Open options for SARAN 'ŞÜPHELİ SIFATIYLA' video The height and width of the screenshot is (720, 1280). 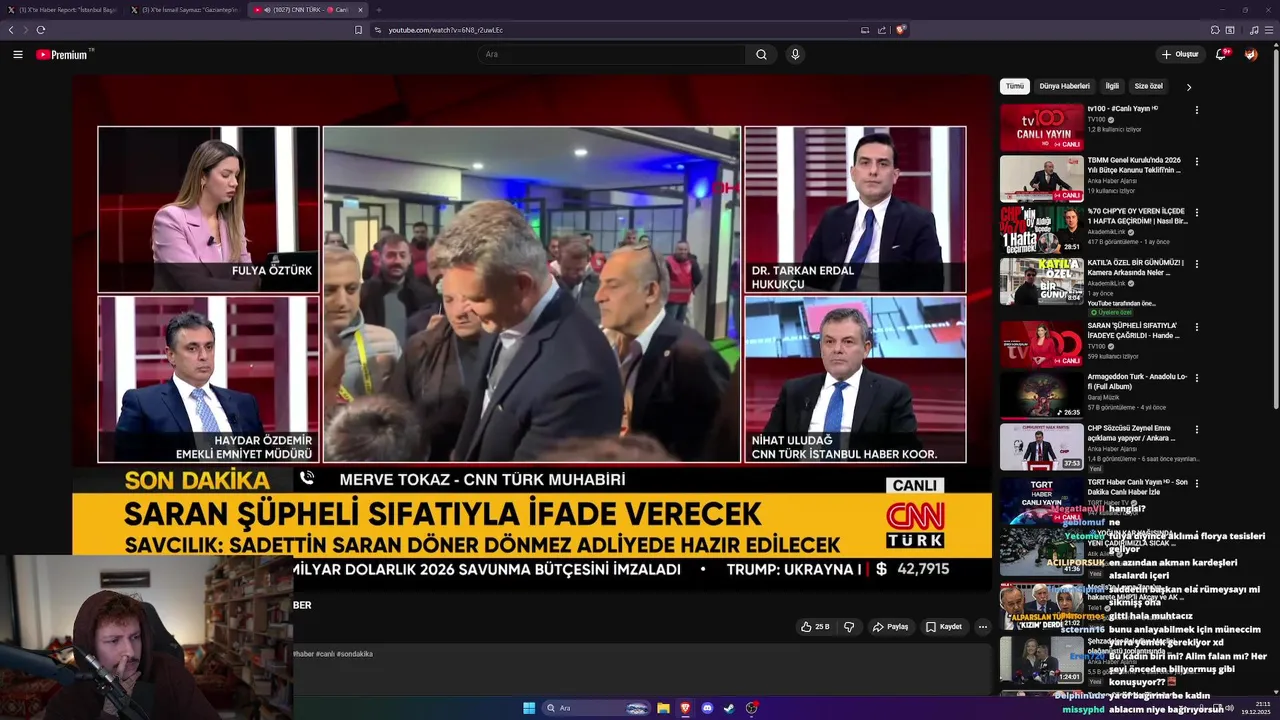tap(1197, 327)
